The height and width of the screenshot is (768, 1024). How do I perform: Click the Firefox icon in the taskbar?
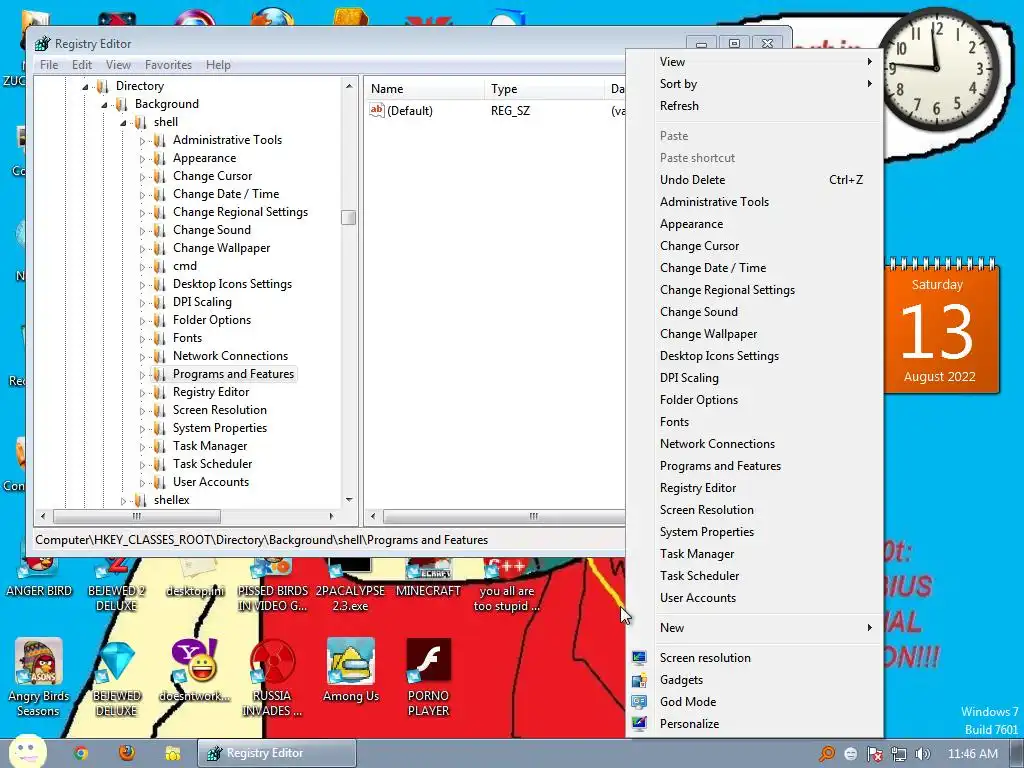(126, 753)
